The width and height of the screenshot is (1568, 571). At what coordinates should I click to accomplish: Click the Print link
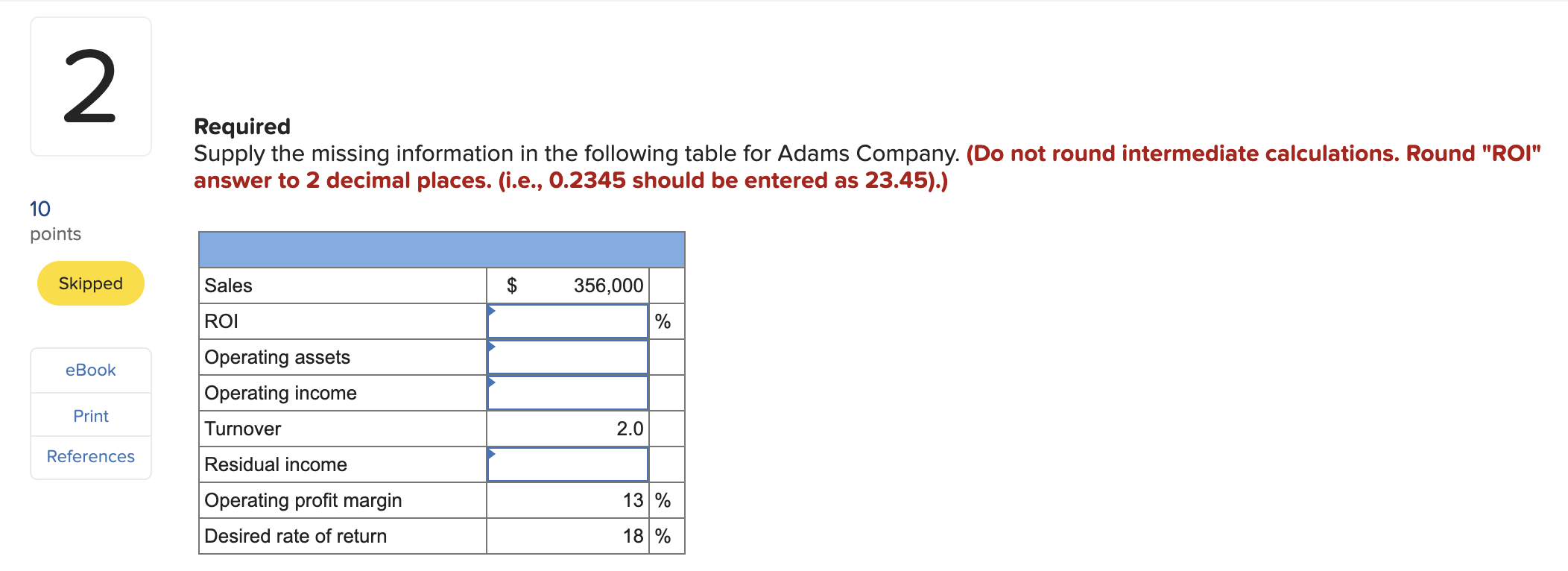tap(89, 415)
